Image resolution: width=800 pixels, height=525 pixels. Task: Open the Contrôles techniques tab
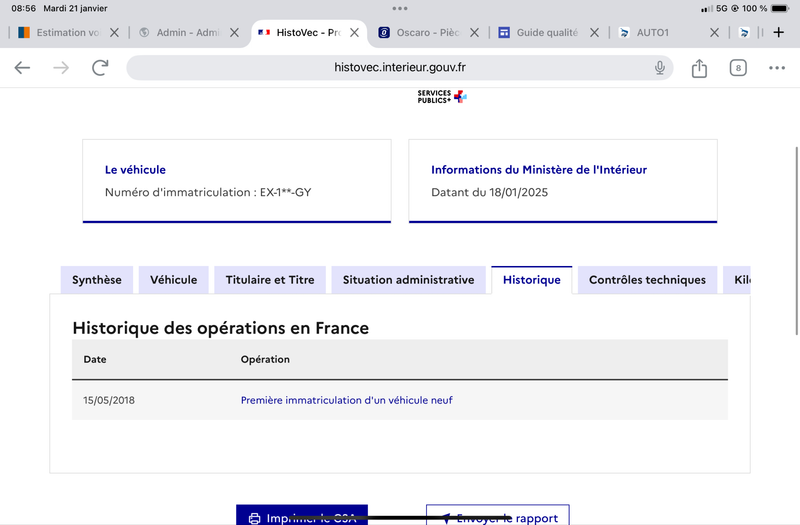pos(647,280)
